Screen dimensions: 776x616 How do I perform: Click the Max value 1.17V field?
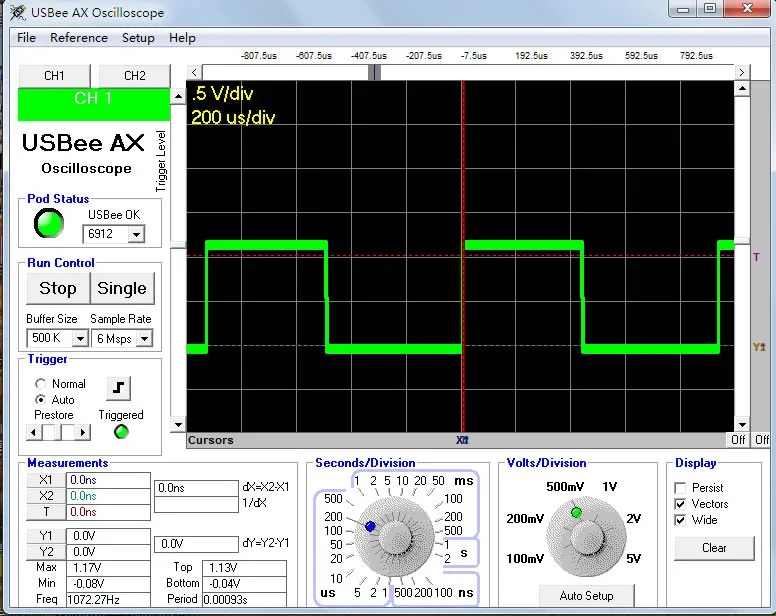[108, 567]
